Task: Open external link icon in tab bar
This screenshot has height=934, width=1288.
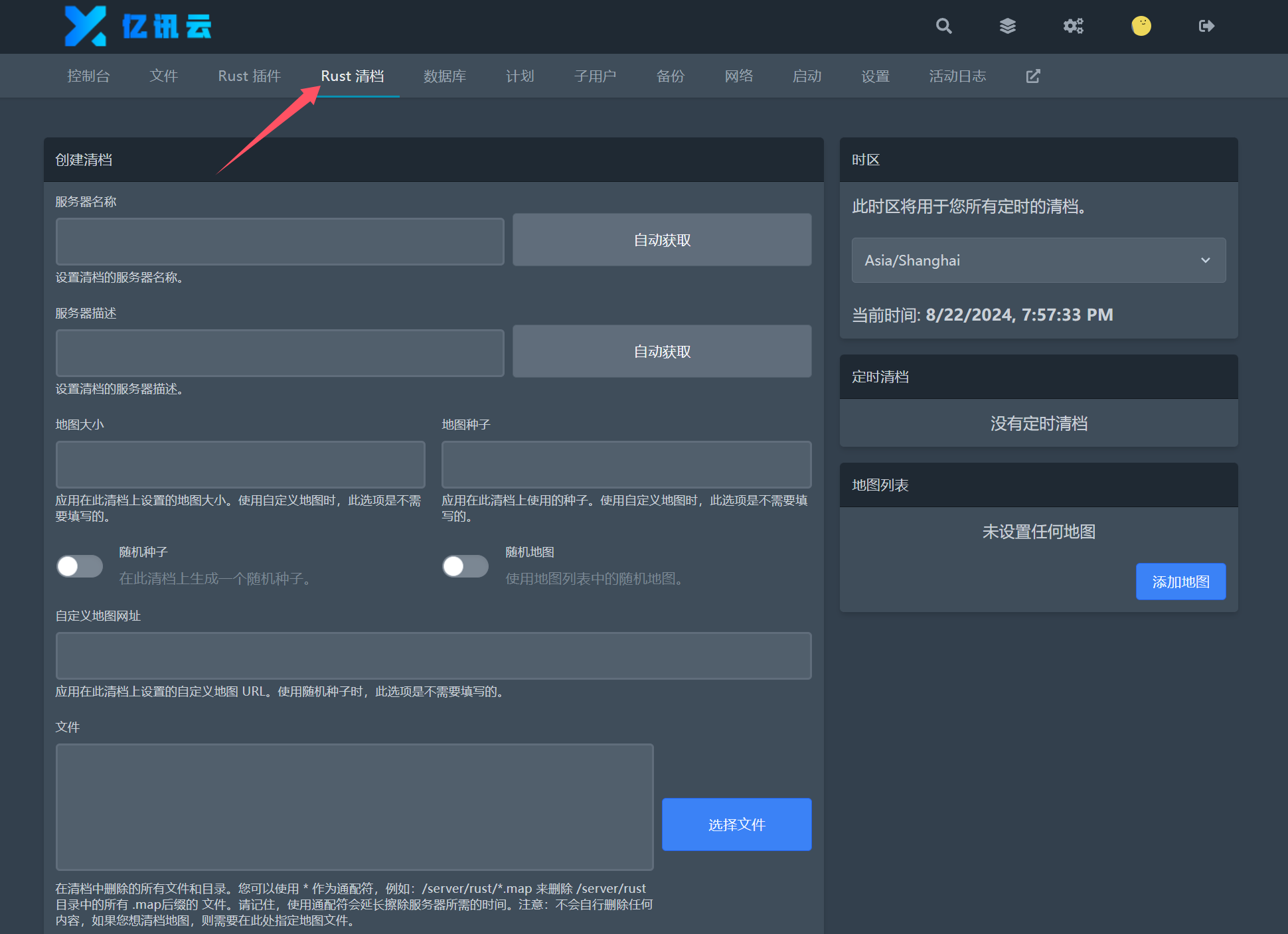Action: click(x=1032, y=76)
